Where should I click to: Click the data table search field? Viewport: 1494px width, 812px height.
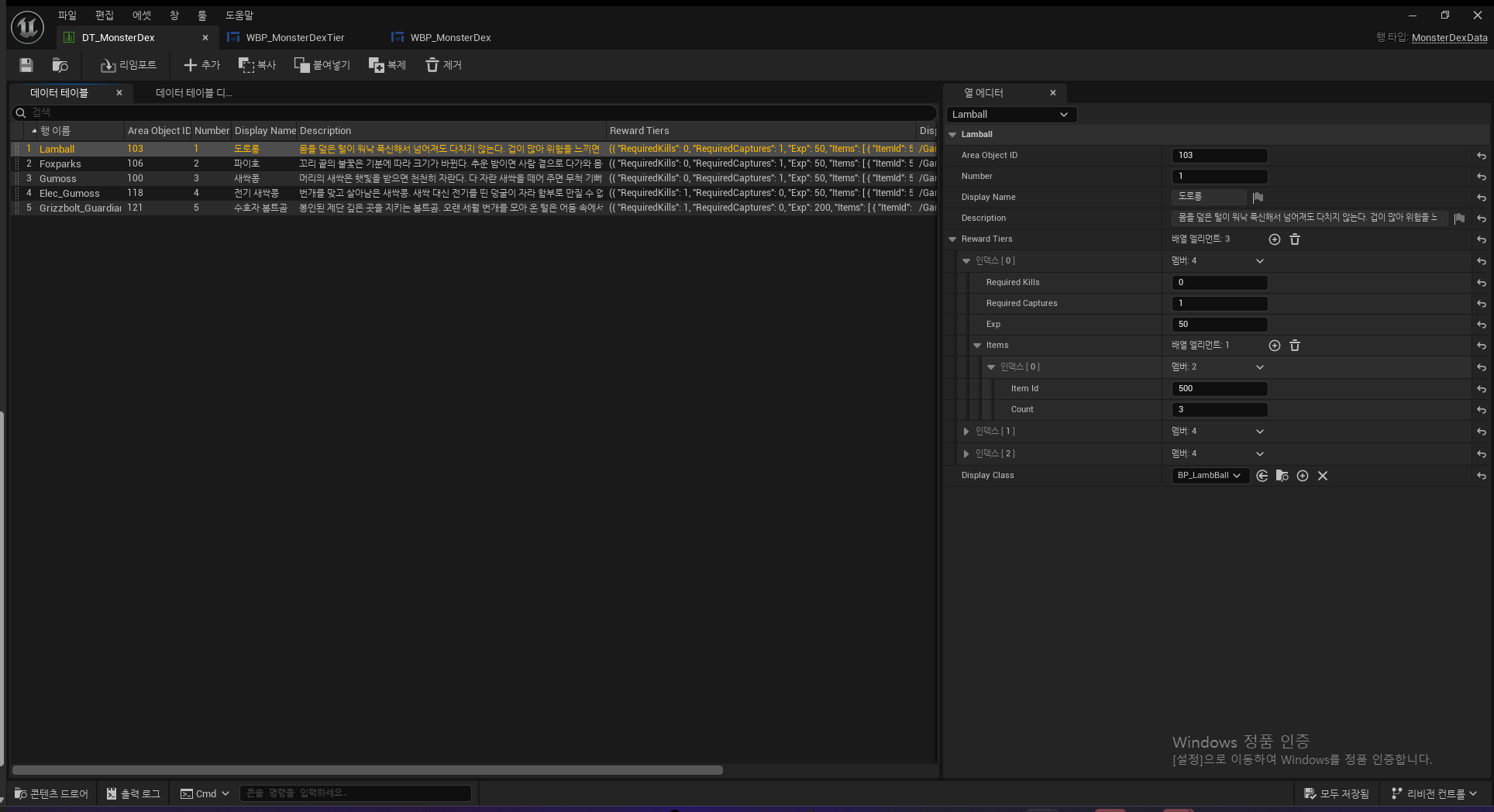click(x=474, y=113)
